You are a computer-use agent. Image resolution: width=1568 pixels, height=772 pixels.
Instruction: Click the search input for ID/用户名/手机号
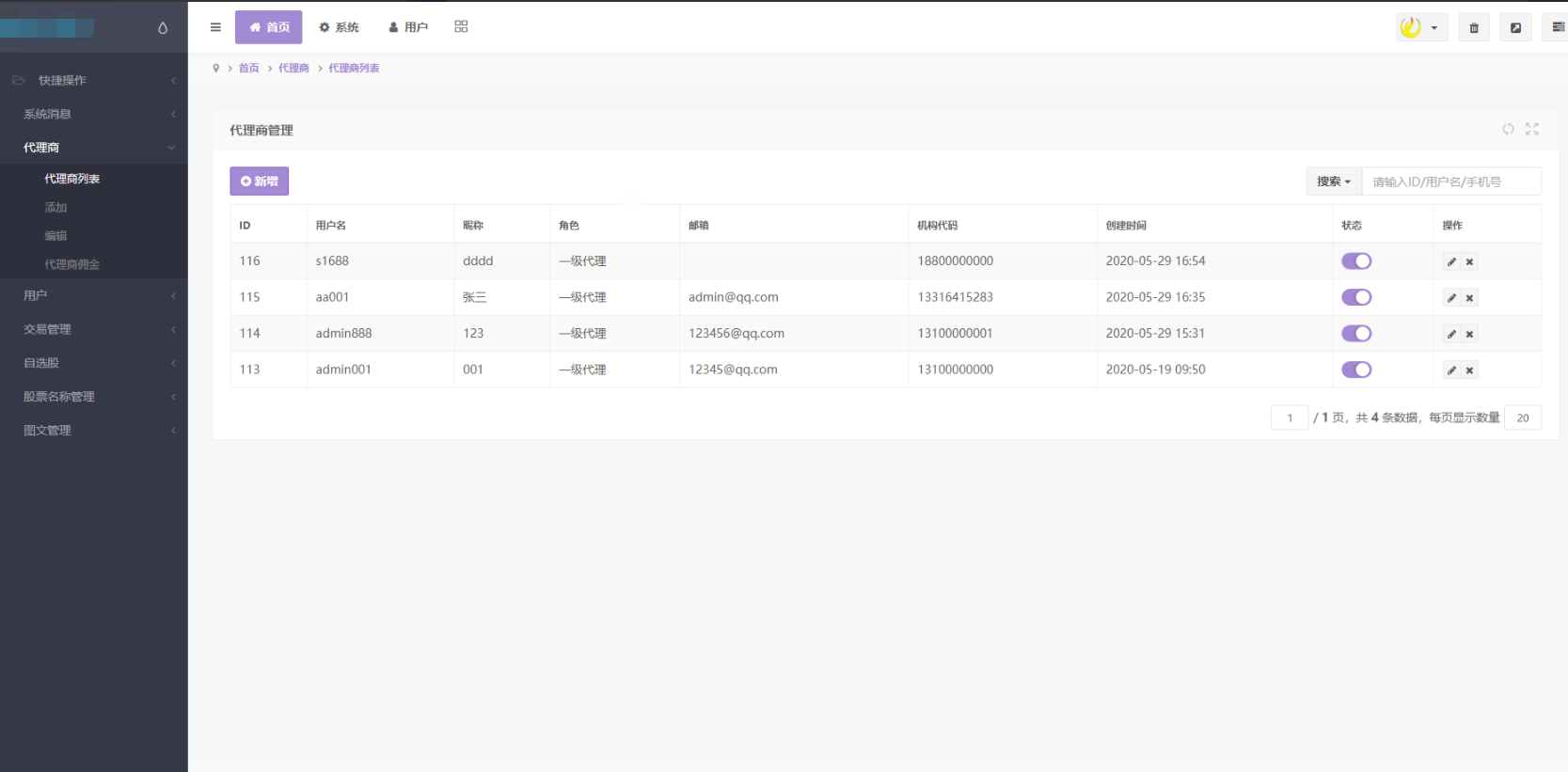point(1450,181)
